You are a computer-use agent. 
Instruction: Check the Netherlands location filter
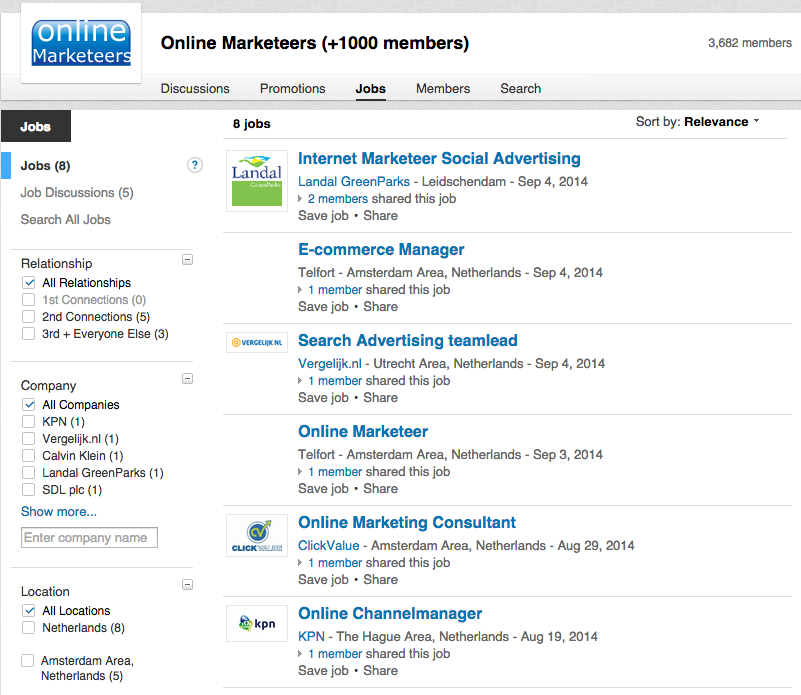tap(29, 628)
